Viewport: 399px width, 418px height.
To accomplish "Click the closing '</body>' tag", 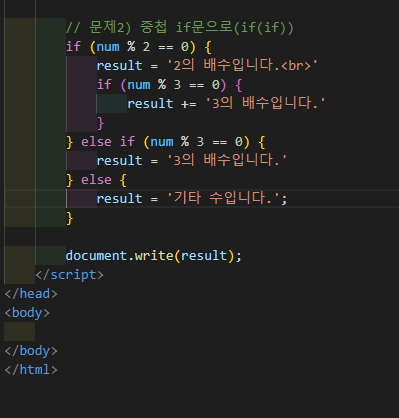I will (31, 351).
